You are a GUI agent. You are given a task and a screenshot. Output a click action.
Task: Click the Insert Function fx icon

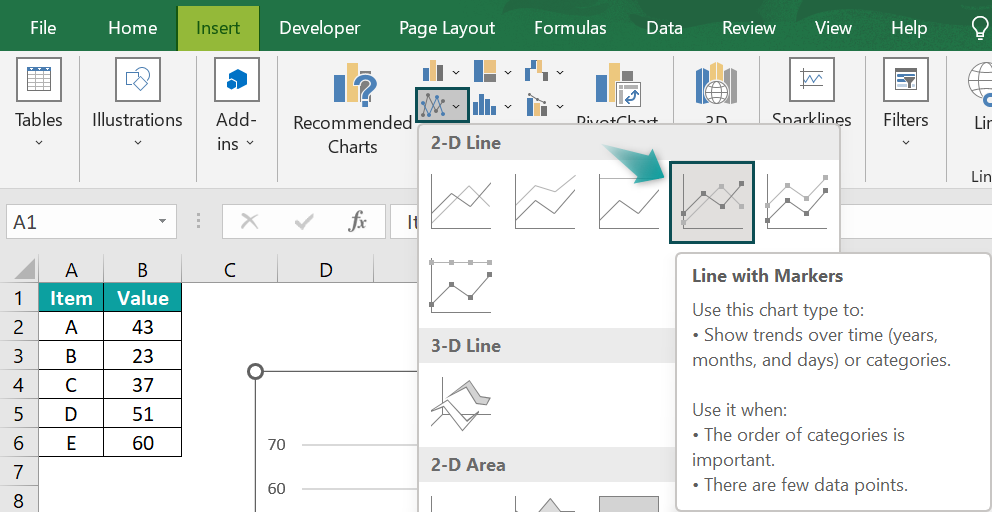pyautogui.click(x=358, y=222)
